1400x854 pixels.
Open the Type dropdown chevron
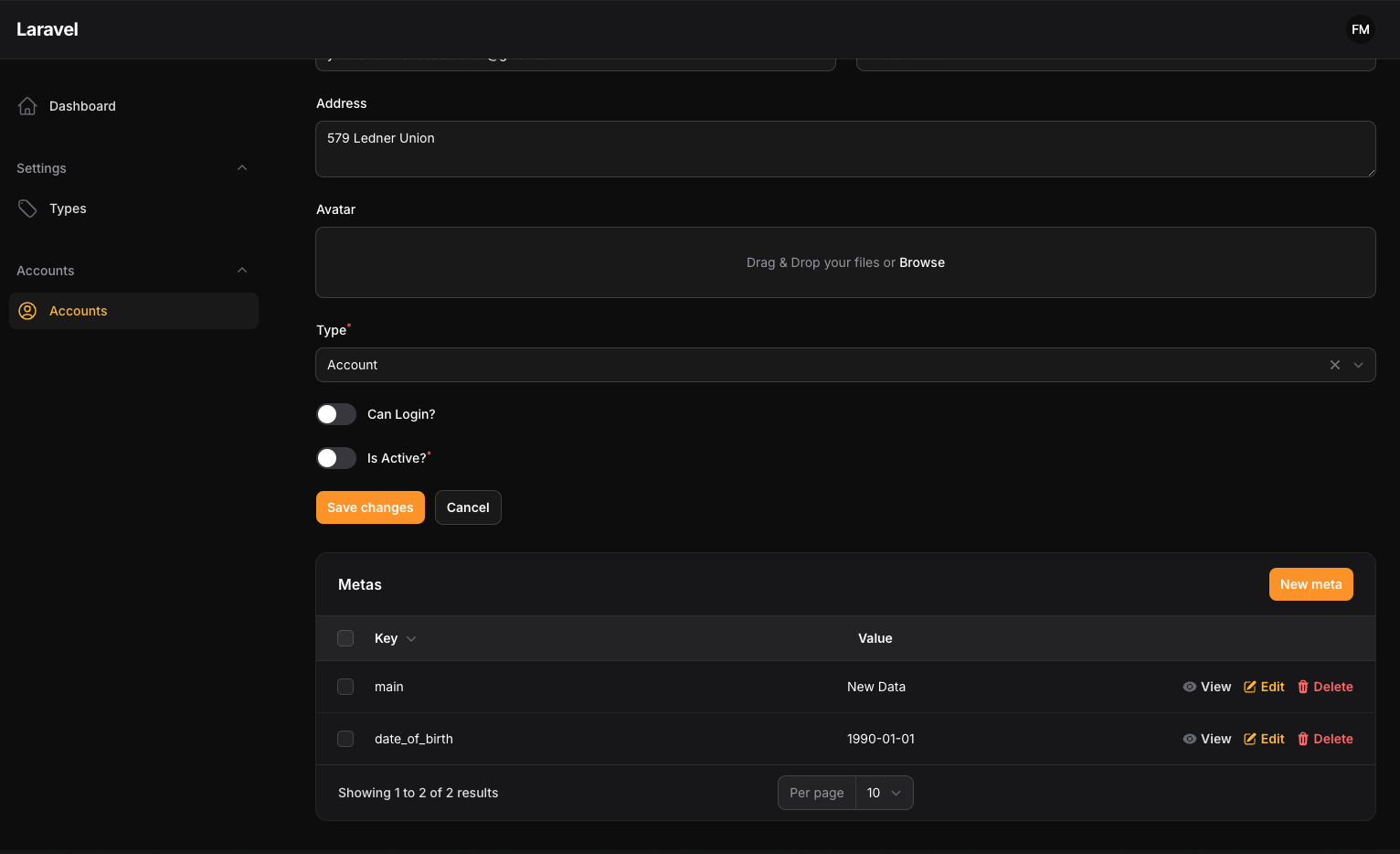point(1358,365)
